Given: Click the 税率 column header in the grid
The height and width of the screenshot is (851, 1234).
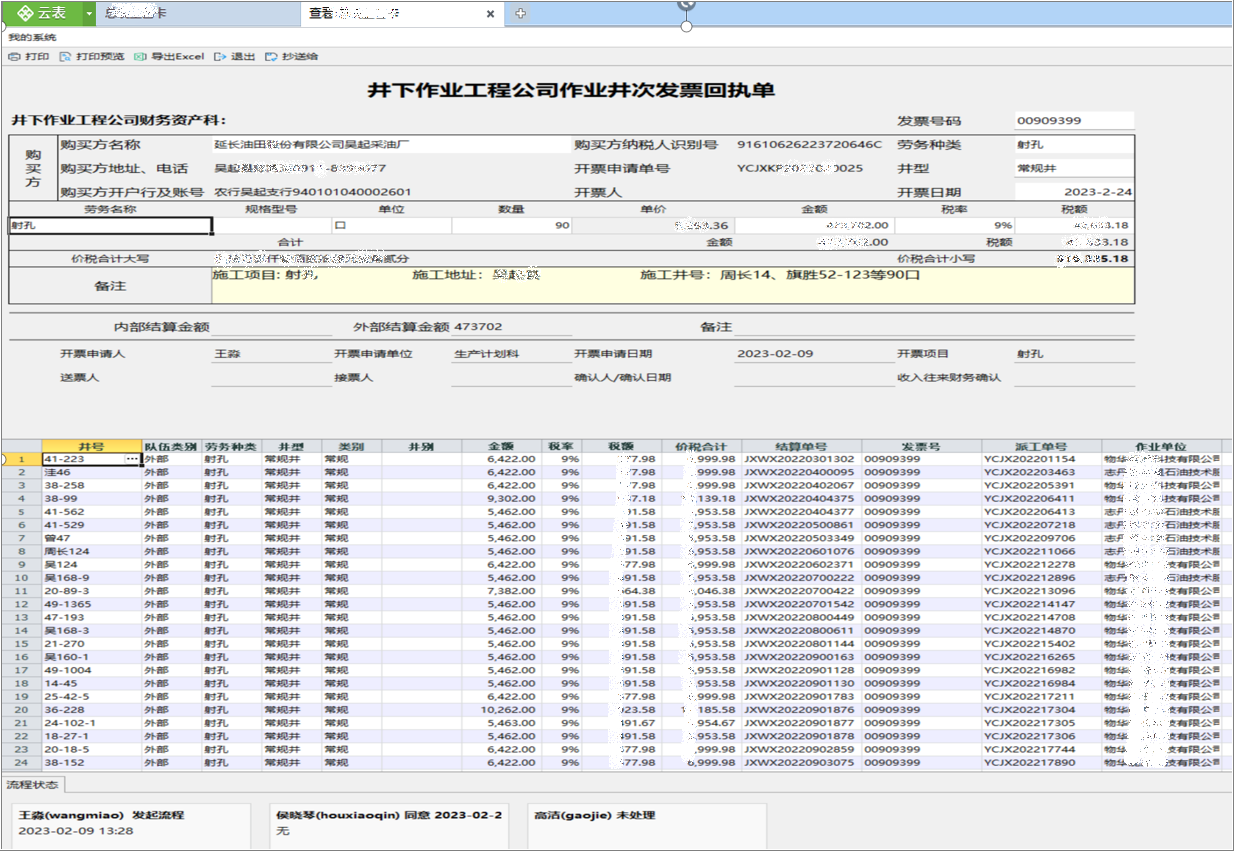Looking at the screenshot, I should pyautogui.click(x=560, y=446).
